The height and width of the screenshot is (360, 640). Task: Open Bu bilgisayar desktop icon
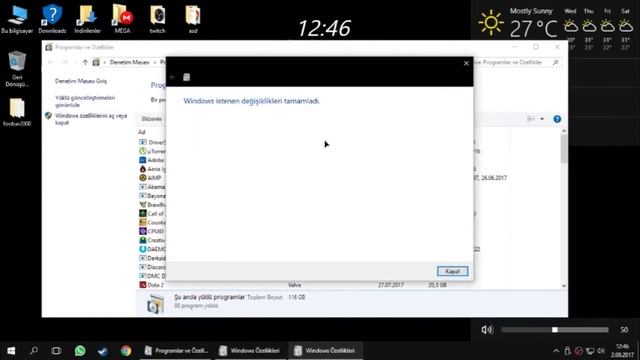pos(17,20)
